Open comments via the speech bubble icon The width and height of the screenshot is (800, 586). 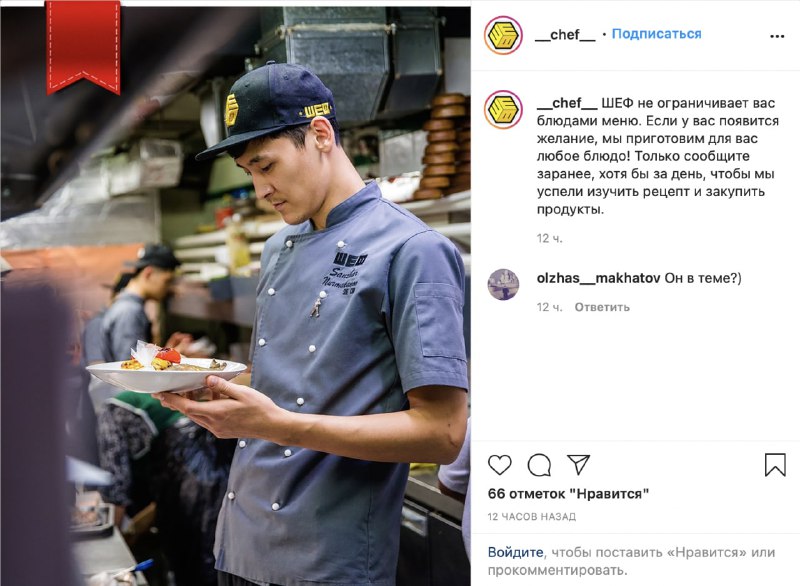(539, 465)
